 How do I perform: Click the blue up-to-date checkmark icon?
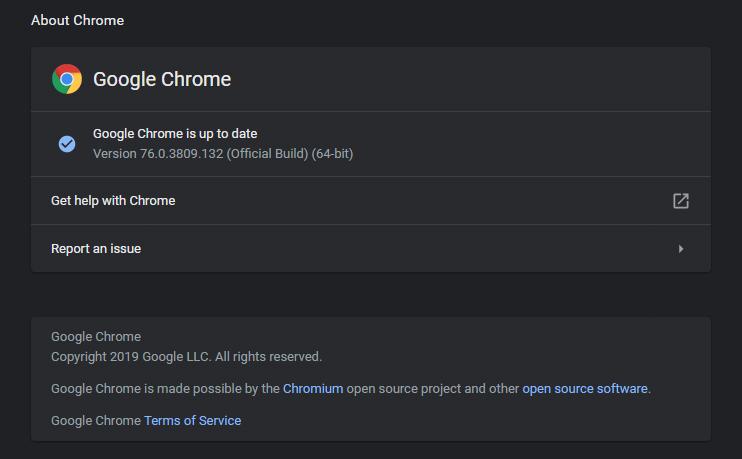pyautogui.click(x=67, y=144)
